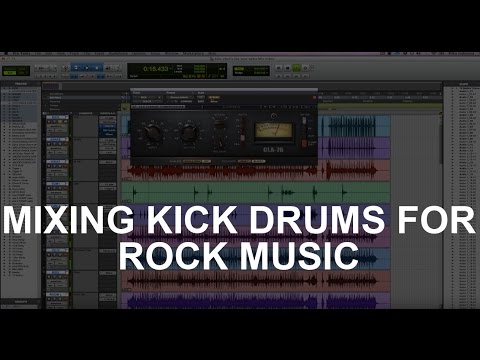Image resolution: width=480 pixels, height=360 pixels.
Task: Adjust the Output knob on CLA-76
Action: 189,132
